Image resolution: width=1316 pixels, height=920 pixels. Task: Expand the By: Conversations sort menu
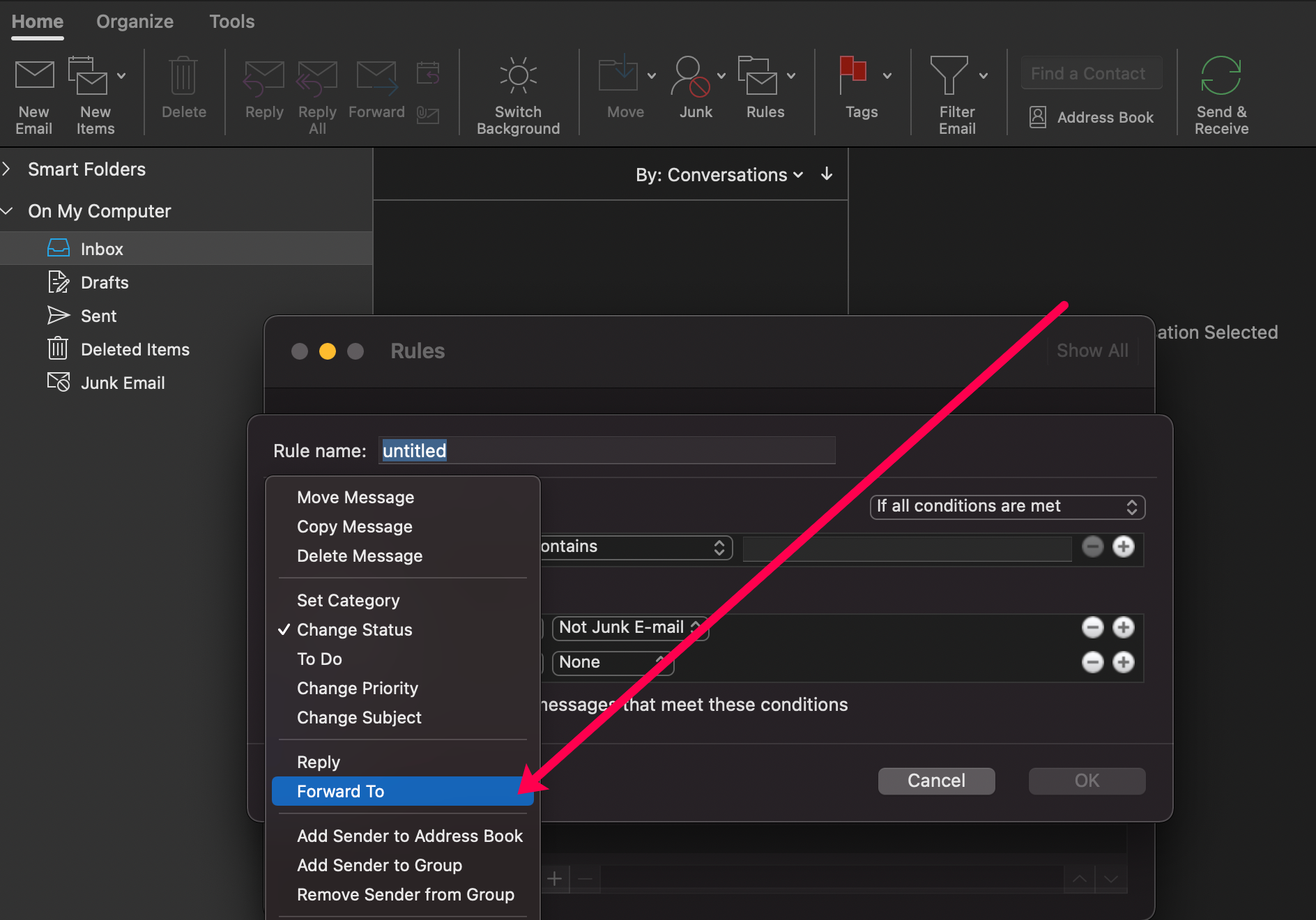(719, 175)
